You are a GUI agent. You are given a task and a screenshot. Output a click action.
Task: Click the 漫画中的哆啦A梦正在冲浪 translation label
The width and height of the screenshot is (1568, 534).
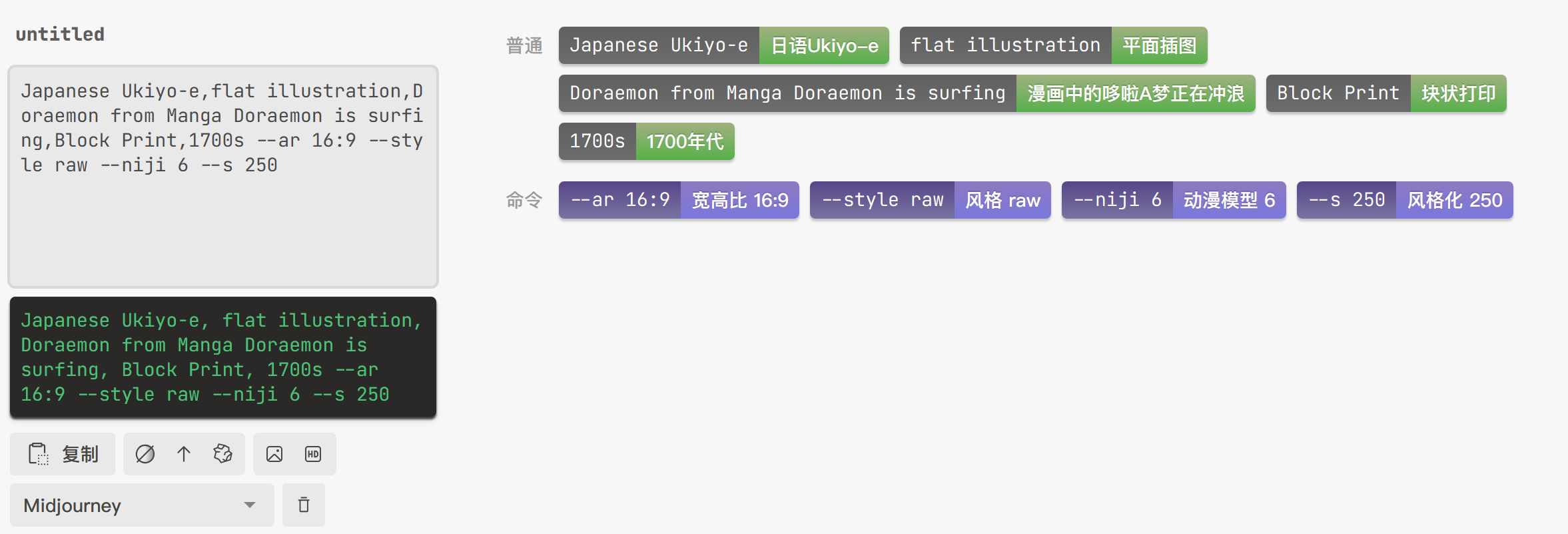point(1136,93)
